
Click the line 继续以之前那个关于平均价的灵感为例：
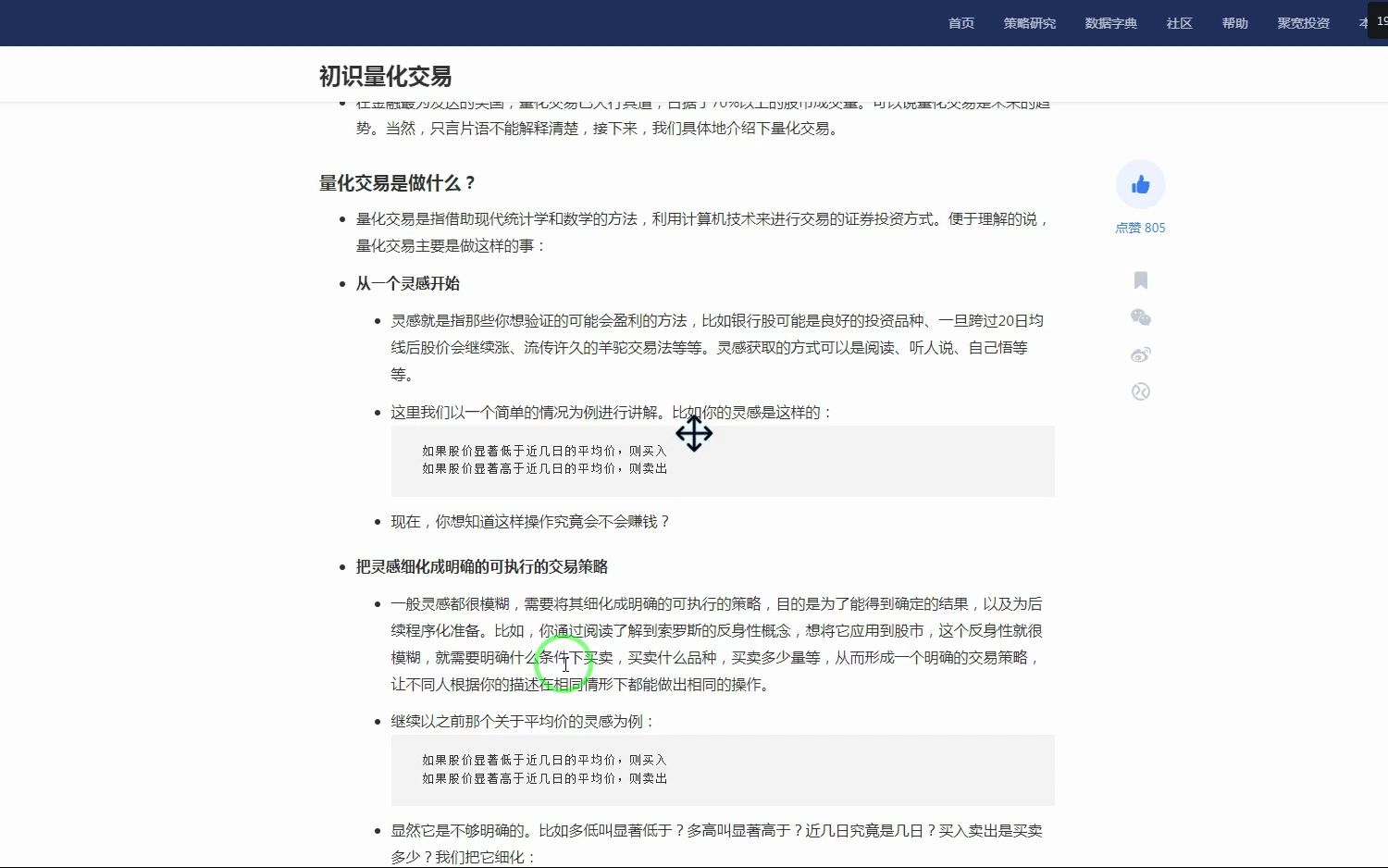[x=523, y=721]
